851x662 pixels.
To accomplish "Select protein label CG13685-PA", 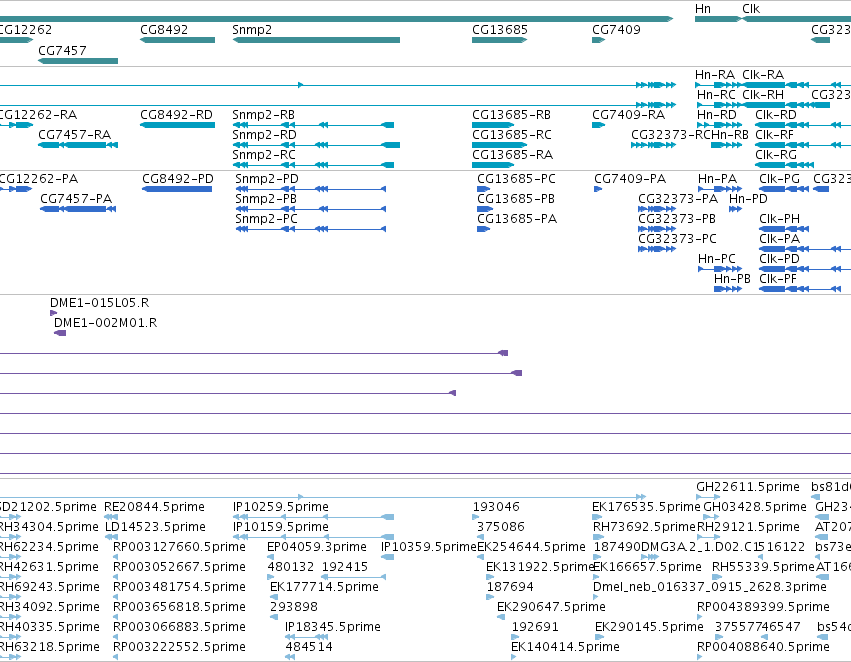I will [x=517, y=219].
